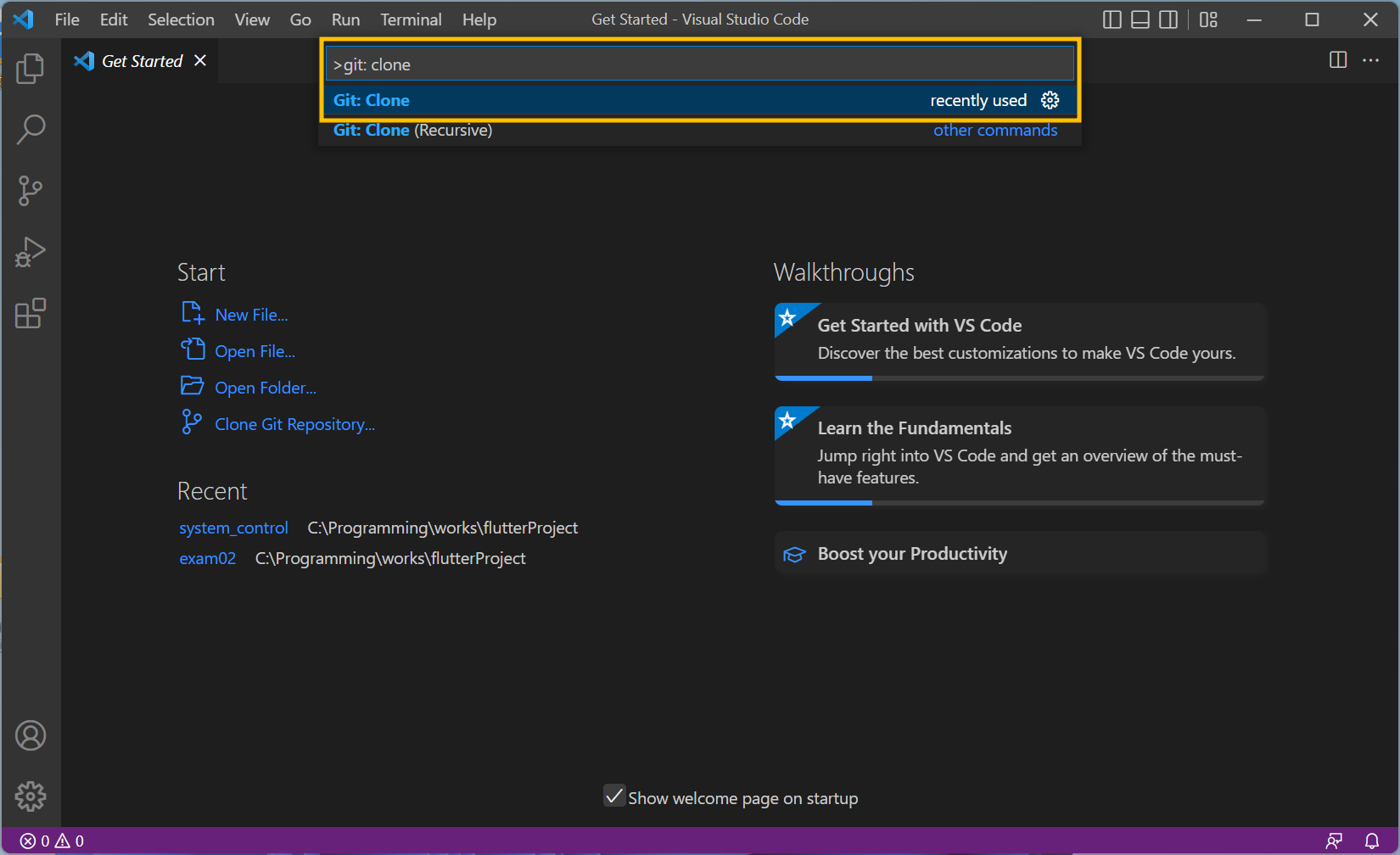Click the Open File icon

(x=193, y=349)
